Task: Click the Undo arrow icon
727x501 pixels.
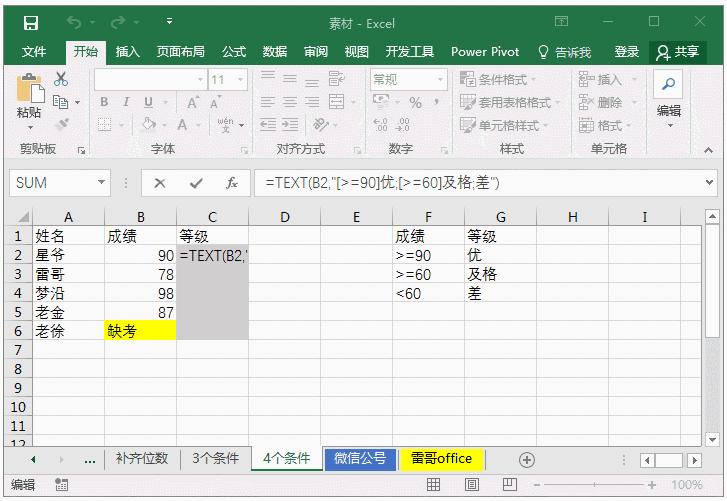Action: (x=74, y=22)
